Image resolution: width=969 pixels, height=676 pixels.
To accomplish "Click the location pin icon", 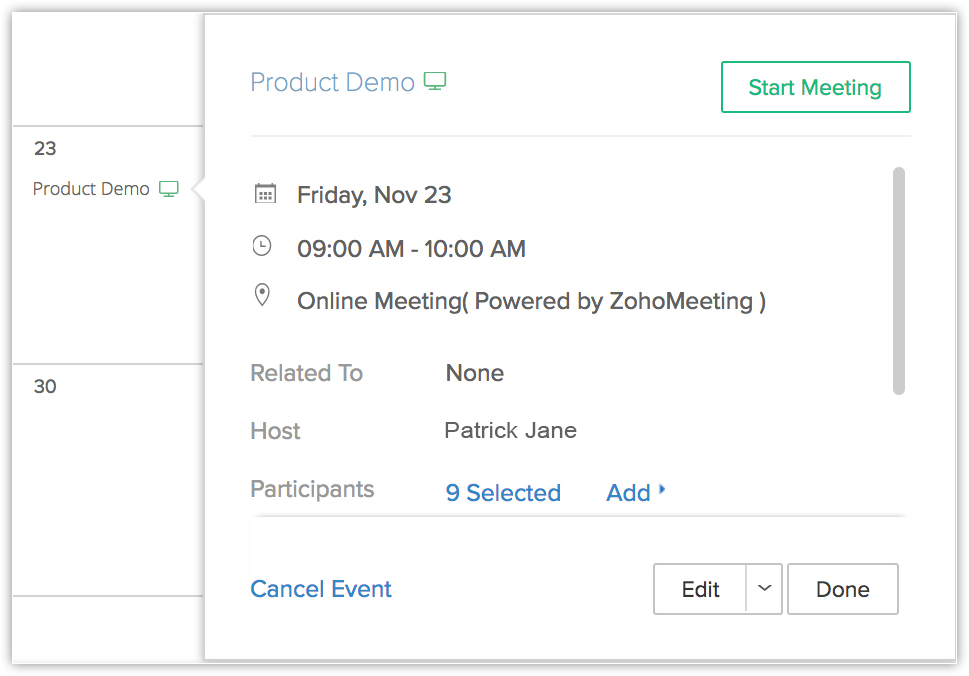I will coord(262,296).
